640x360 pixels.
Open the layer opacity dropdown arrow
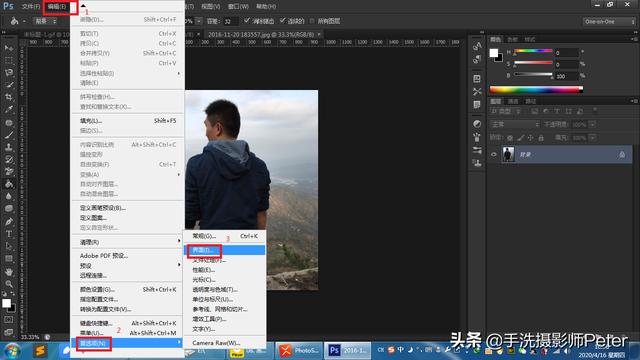[592, 124]
